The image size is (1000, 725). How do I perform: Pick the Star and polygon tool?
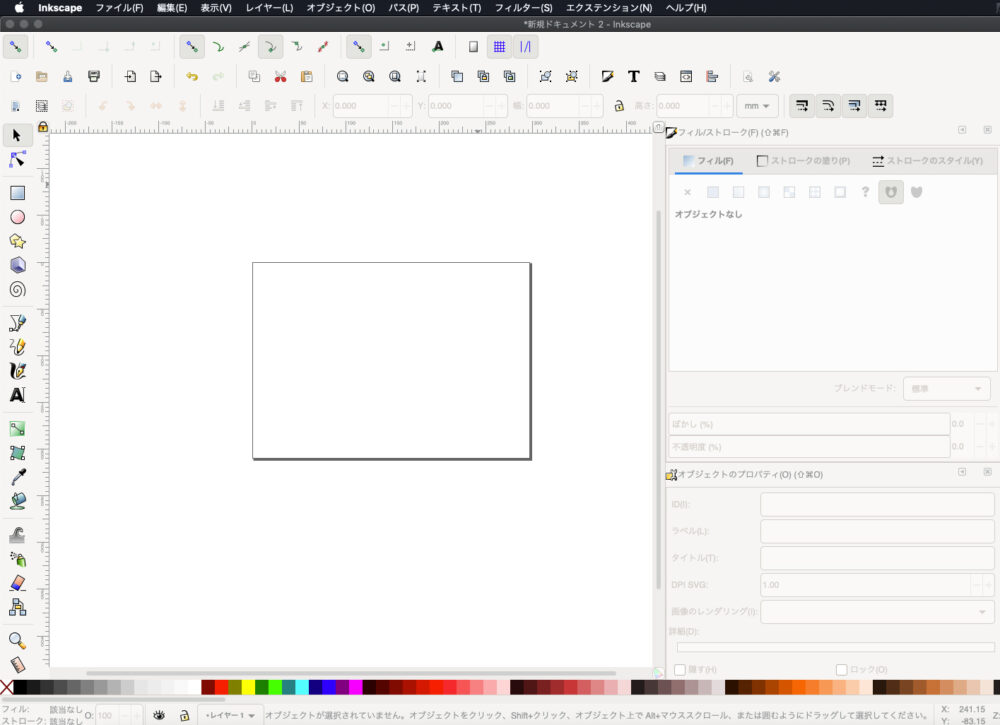coord(17,241)
